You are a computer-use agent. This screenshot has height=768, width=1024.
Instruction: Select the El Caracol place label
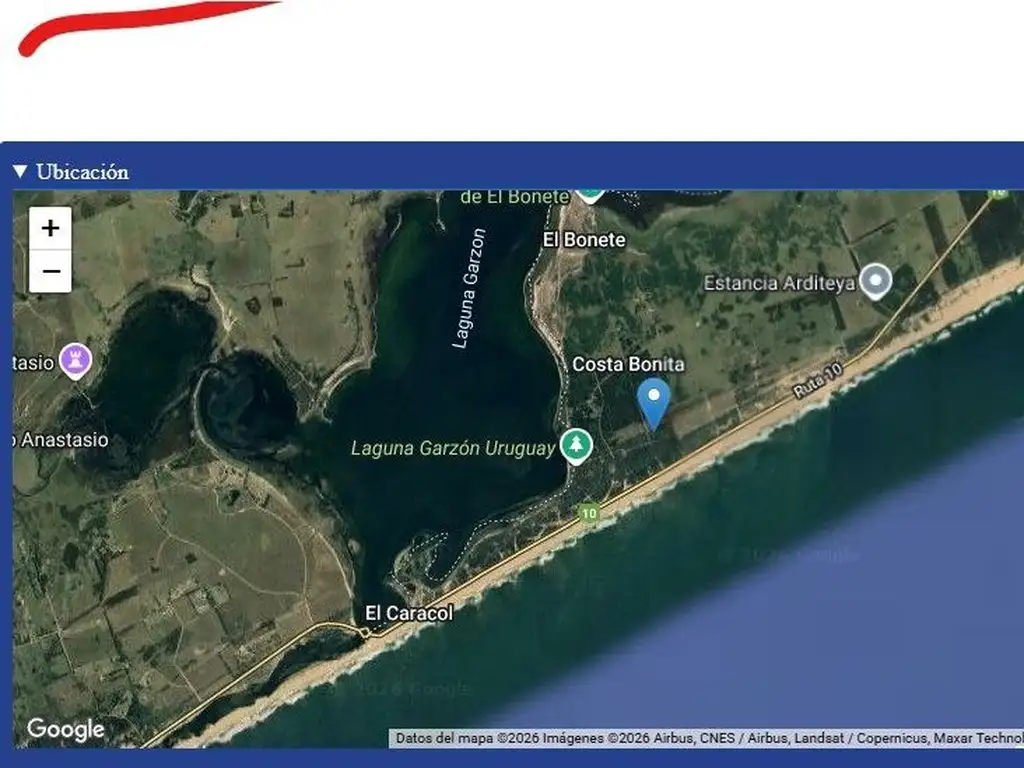click(408, 613)
